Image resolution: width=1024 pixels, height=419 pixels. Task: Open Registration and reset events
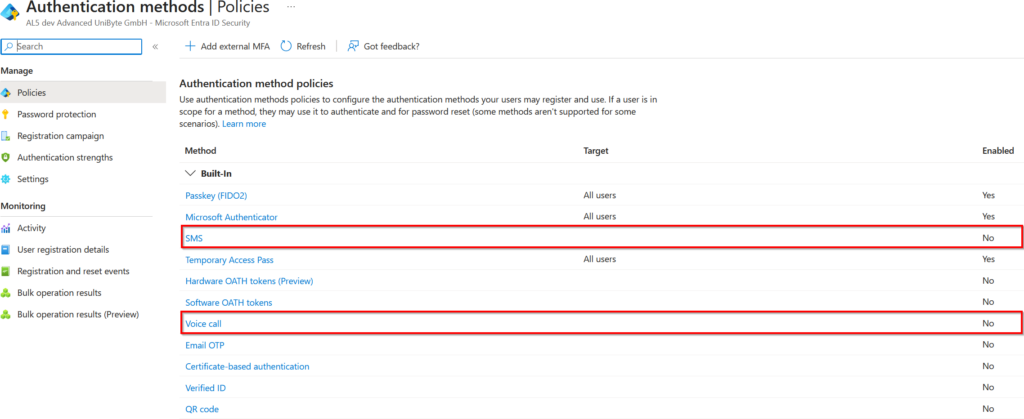(73, 271)
